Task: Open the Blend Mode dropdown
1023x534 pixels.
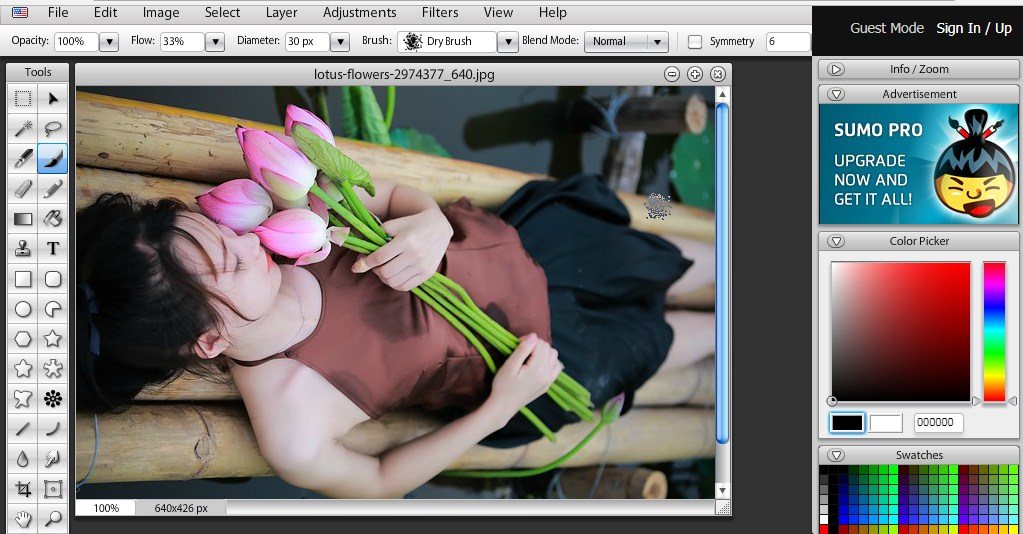Action: pyautogui.click(x=626, y=42)
